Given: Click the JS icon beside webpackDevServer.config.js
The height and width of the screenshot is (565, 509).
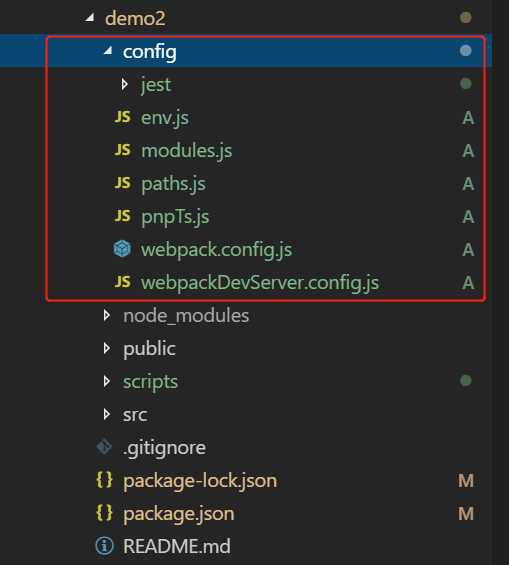Looking at the screenshot, I should tap(122, 282).
